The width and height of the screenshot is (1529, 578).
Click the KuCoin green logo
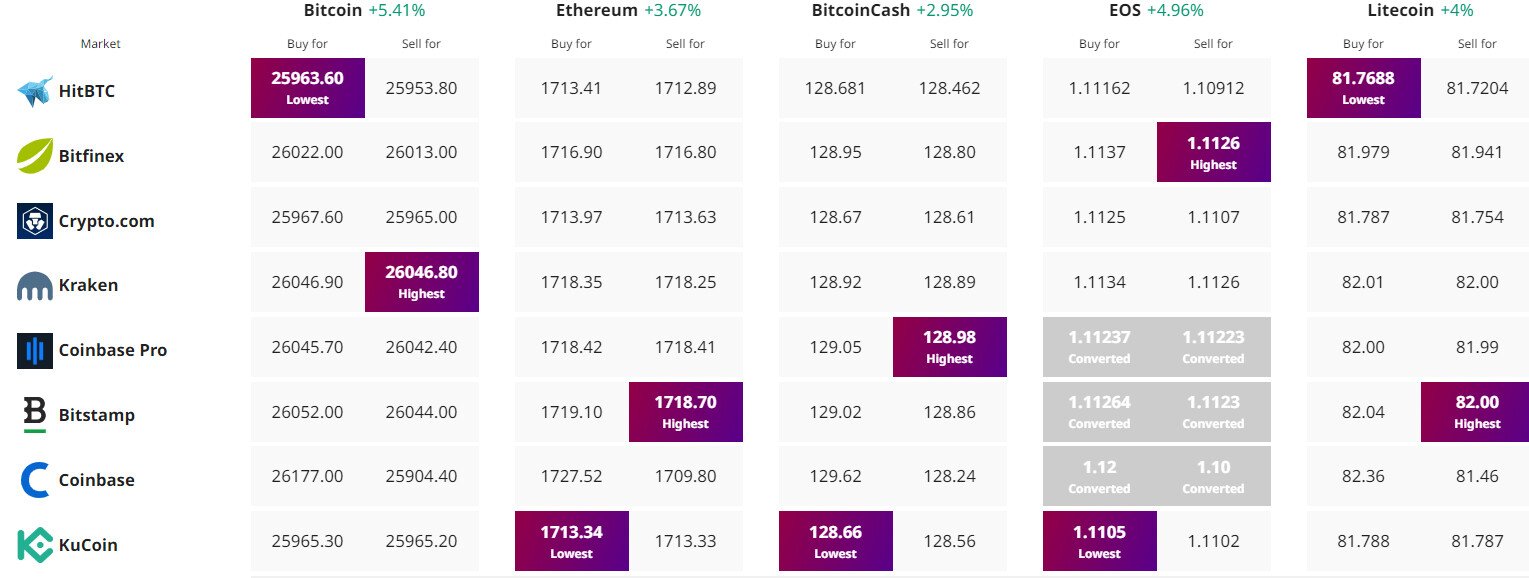coord(35,545)
